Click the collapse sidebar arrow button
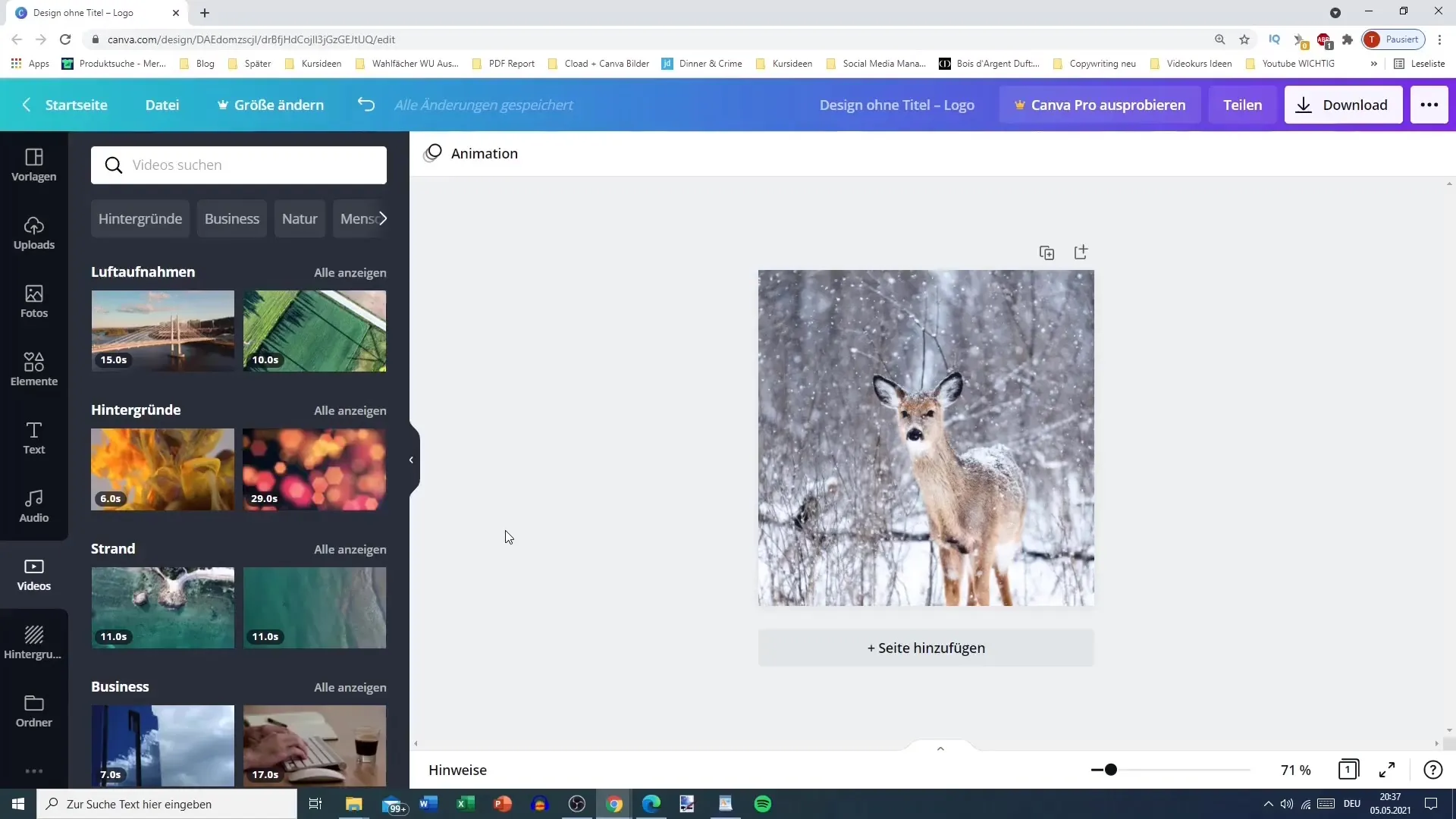The image size is (1456, 819). click(411, 459)
